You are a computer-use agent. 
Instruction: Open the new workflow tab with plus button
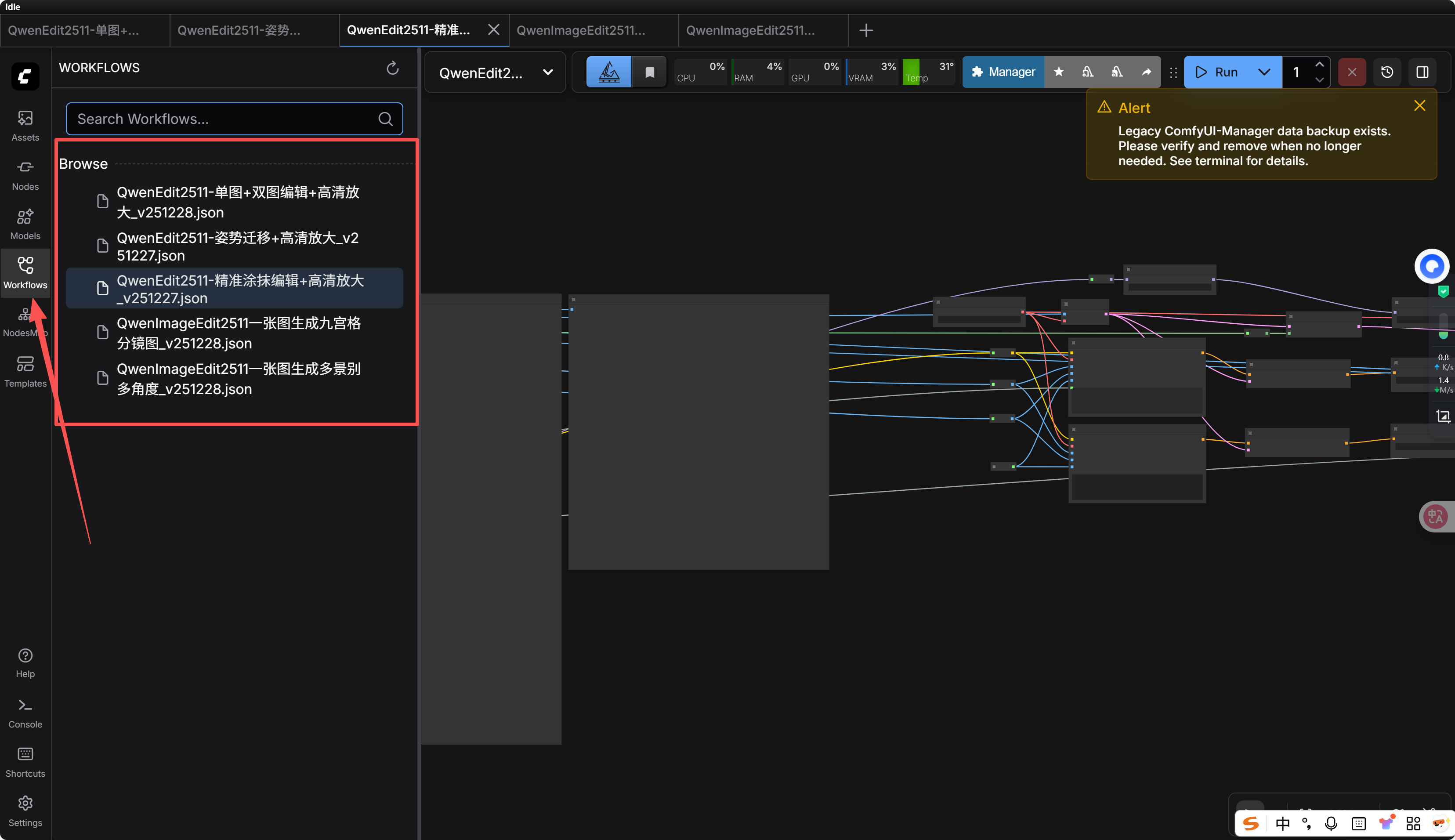pyautogui.click(x=865, y=30)
